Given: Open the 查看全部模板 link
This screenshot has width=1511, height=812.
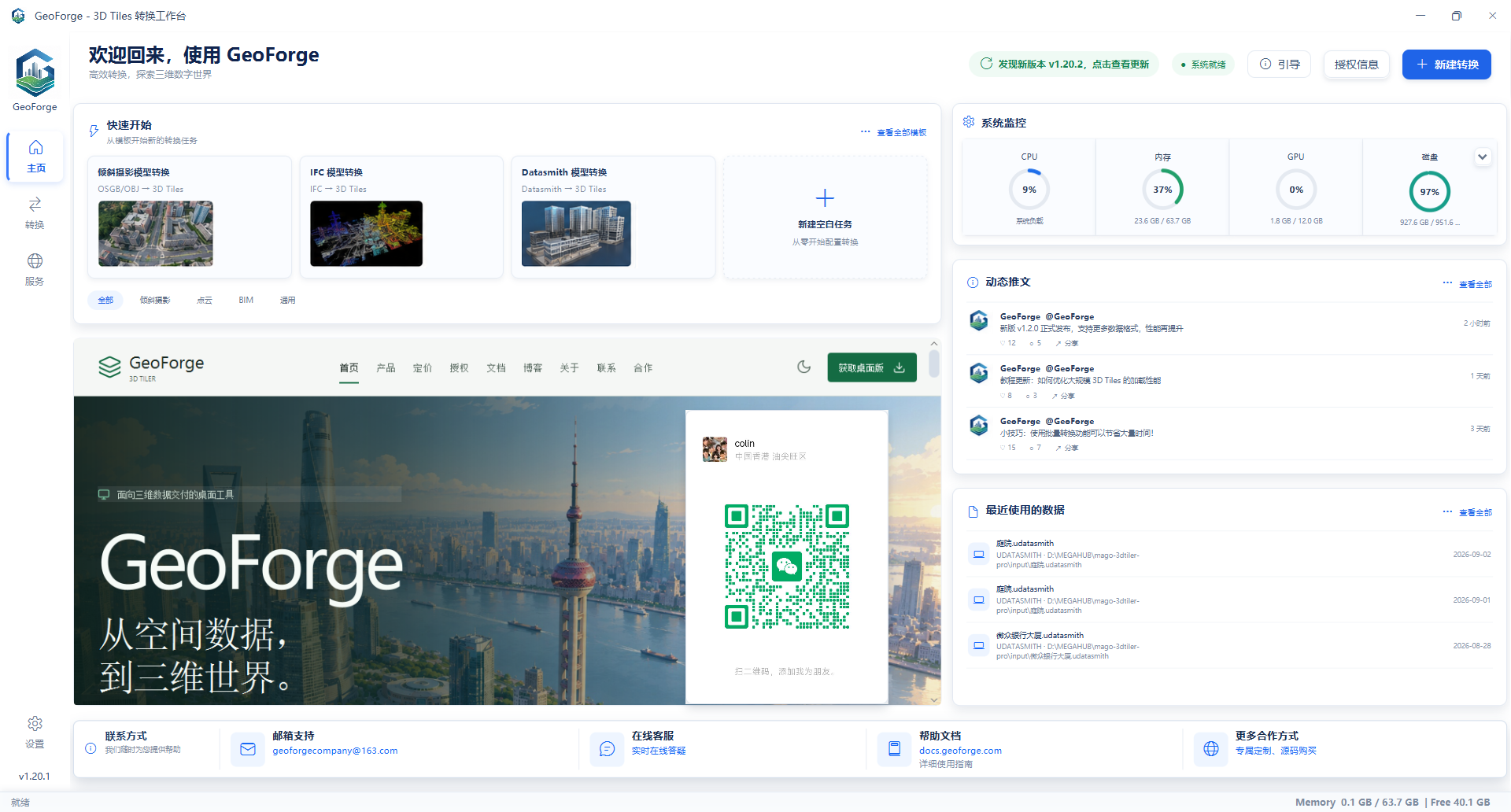Looking at the screenshot, I should 902,132.
